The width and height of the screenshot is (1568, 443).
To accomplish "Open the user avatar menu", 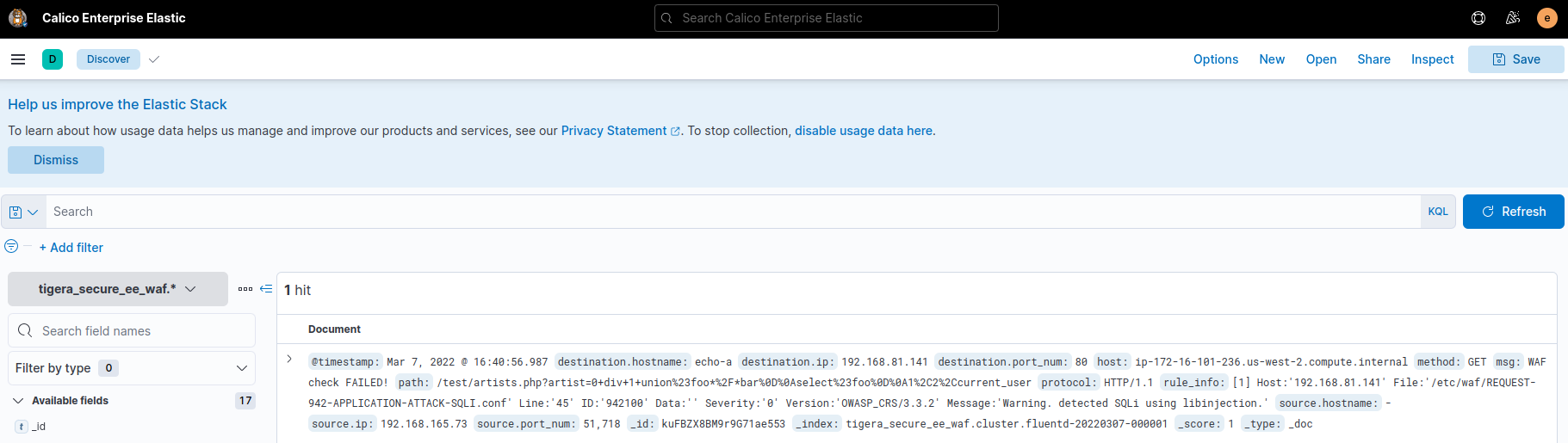I will (x=1547, y=18).
